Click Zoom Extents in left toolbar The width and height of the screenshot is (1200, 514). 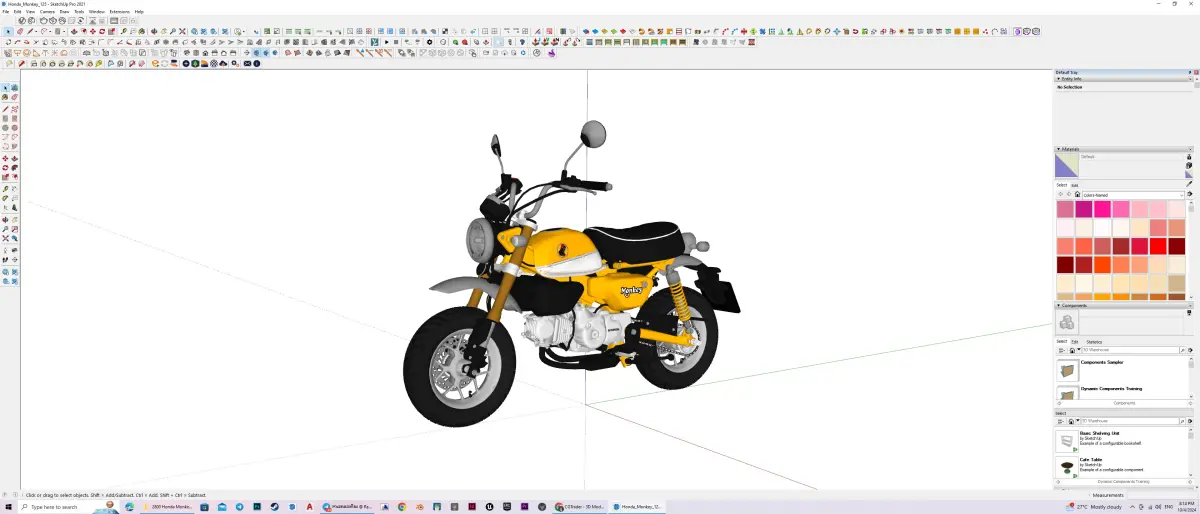(x=5, y=238)
